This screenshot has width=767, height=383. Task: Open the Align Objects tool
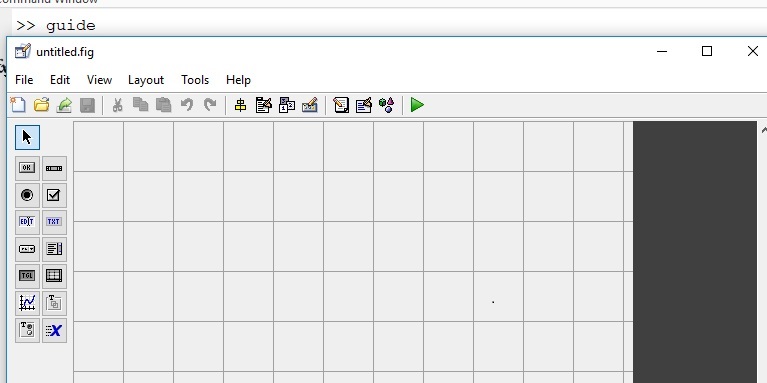(240, 105)
